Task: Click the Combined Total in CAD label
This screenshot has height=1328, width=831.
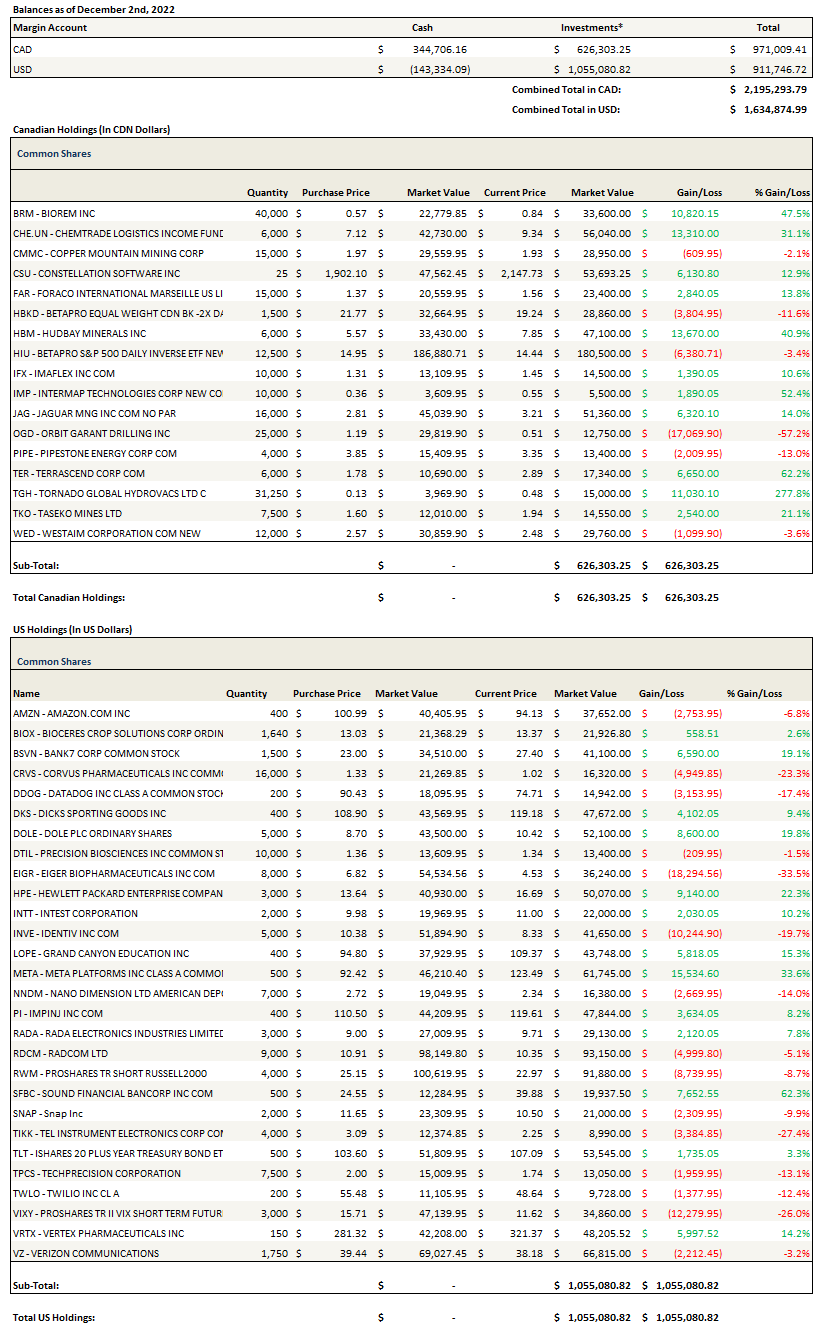Action: 566,89
